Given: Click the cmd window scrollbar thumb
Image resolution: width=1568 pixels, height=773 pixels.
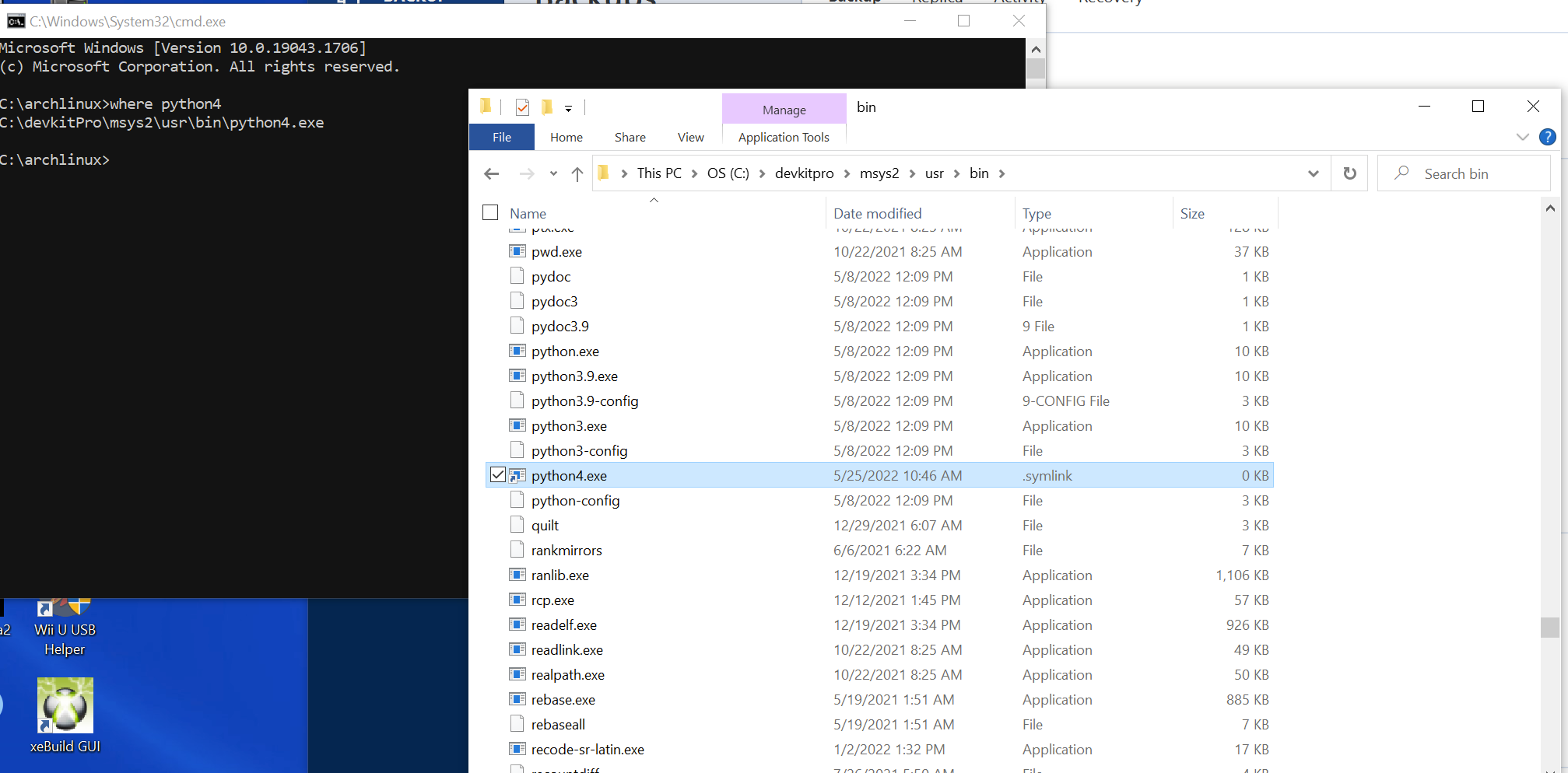Looking at the screenshot, I should (1036, 69).
